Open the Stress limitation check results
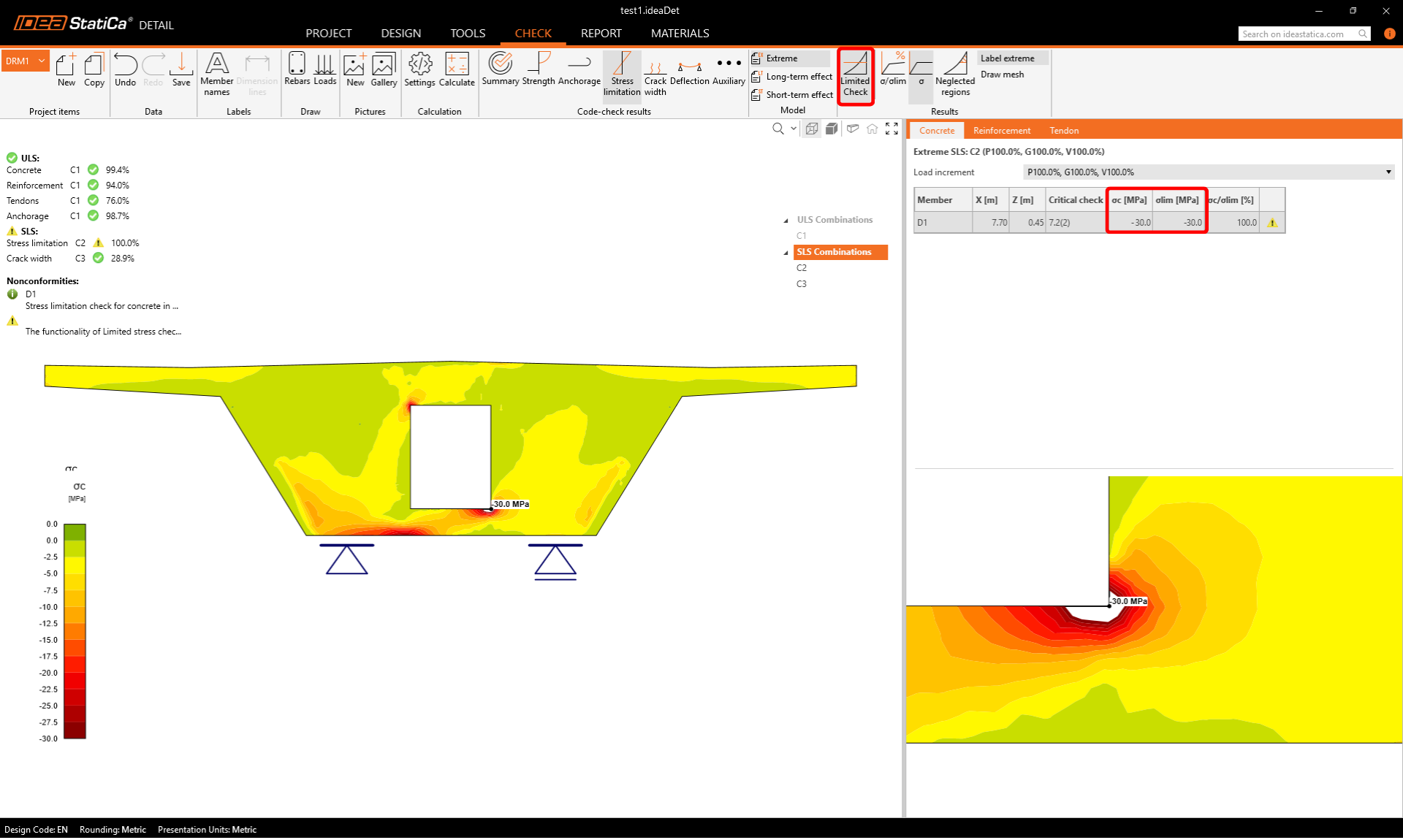 622,73
